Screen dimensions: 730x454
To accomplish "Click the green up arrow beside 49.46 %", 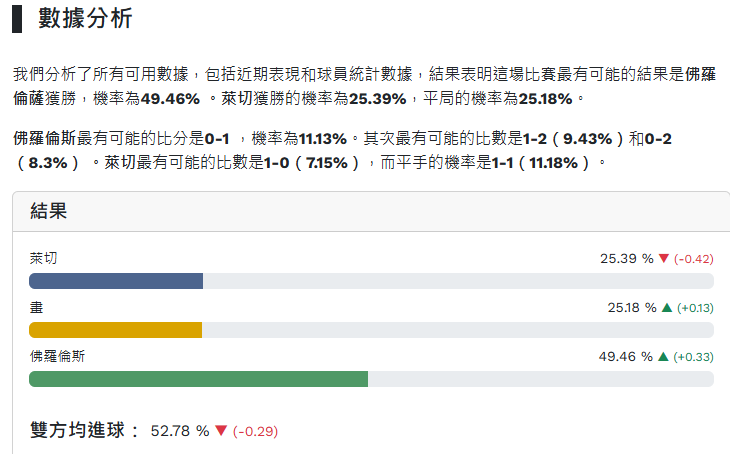I will [x=662, y=357].
